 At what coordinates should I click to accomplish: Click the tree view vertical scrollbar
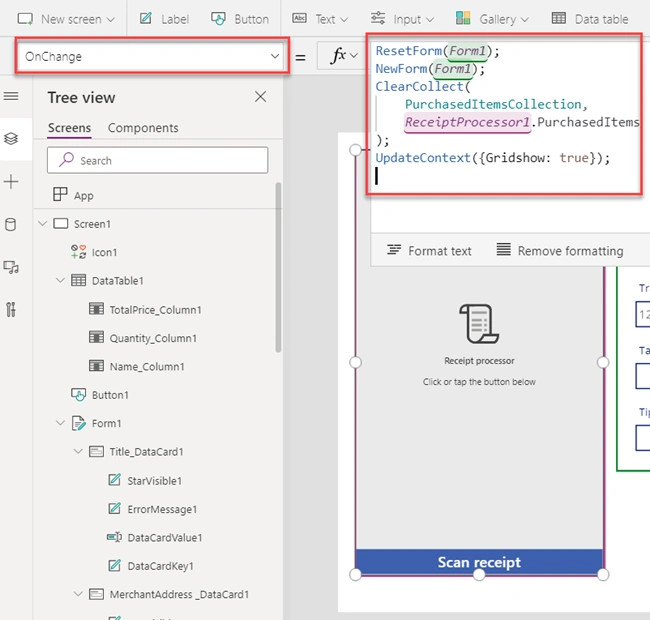278,267
